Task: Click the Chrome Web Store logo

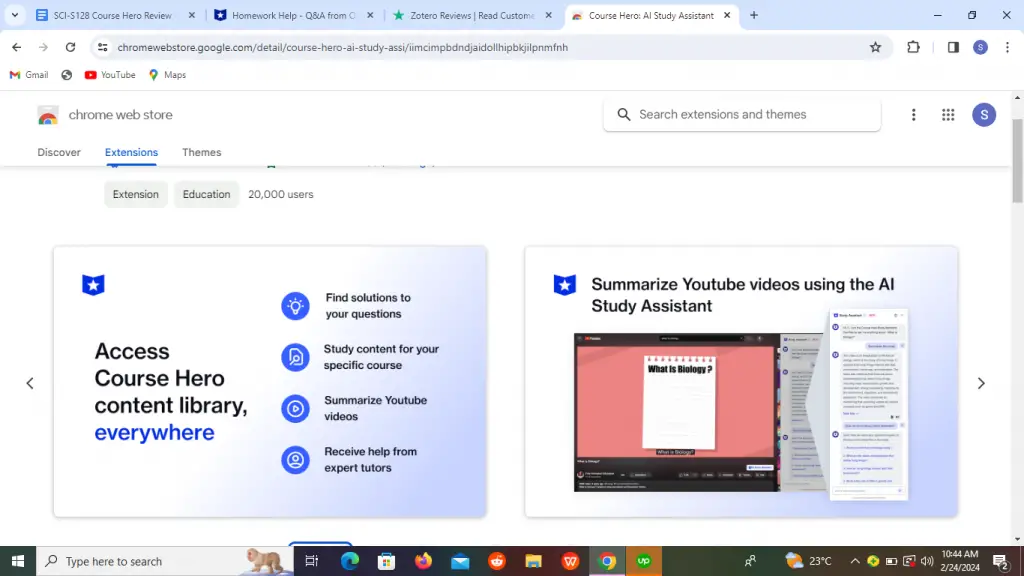Action: 48,115
